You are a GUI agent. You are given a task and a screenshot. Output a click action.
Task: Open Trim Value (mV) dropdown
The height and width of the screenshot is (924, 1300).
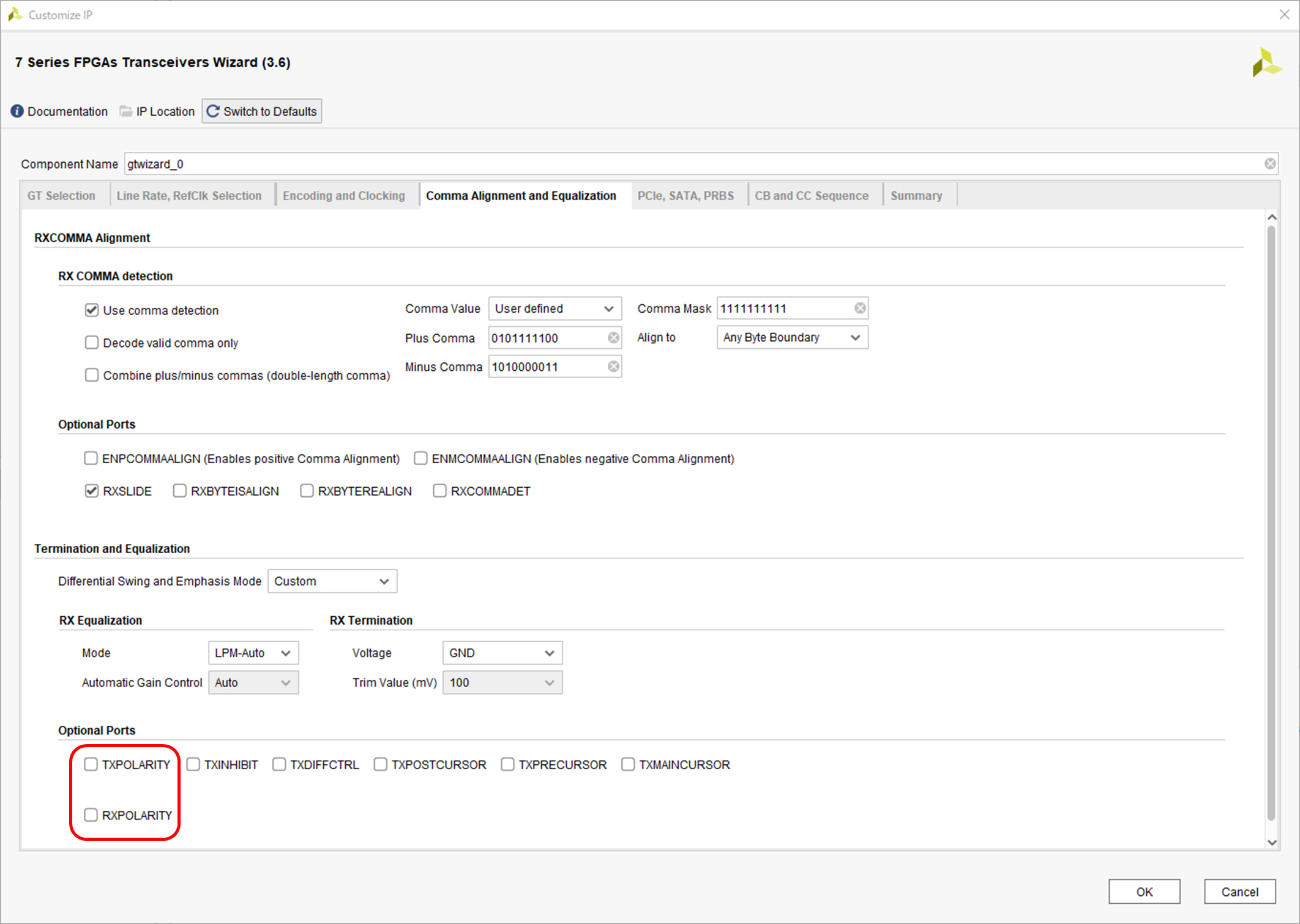[502, 682]
